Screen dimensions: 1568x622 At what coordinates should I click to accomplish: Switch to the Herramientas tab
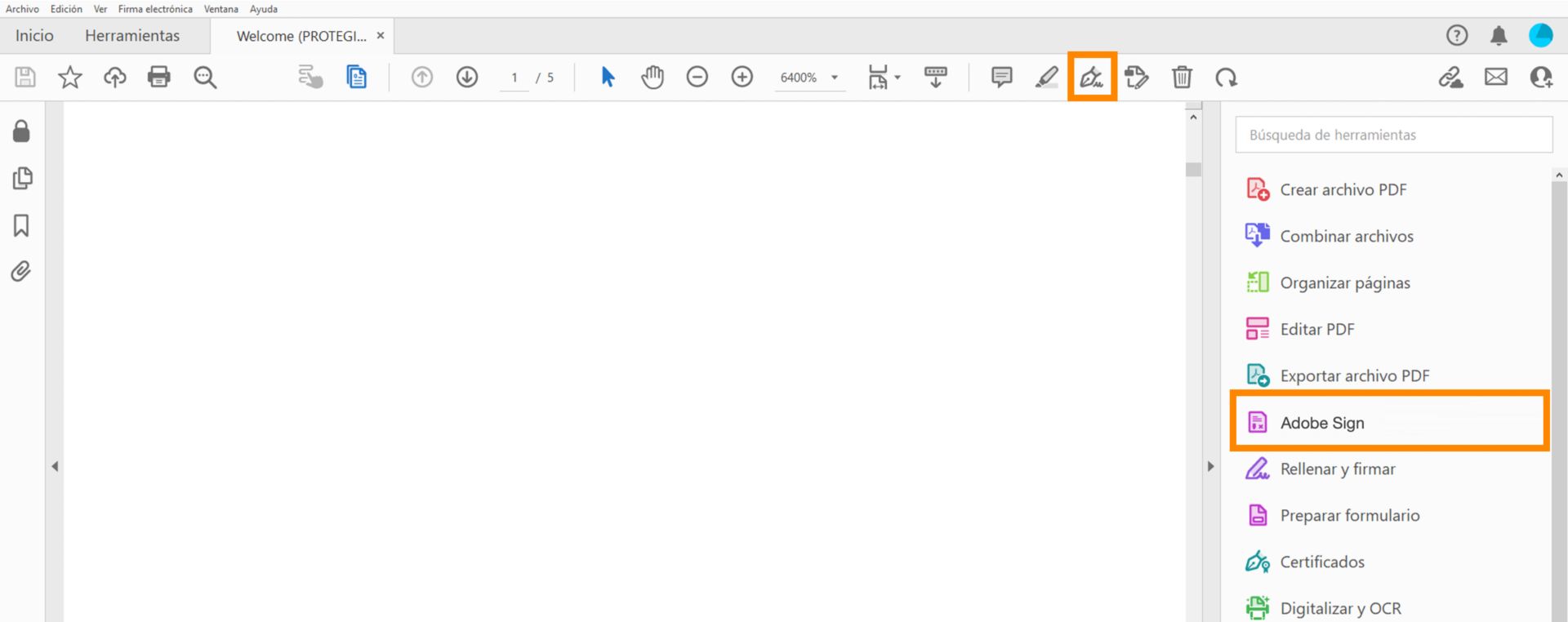[x=132, y=36]
